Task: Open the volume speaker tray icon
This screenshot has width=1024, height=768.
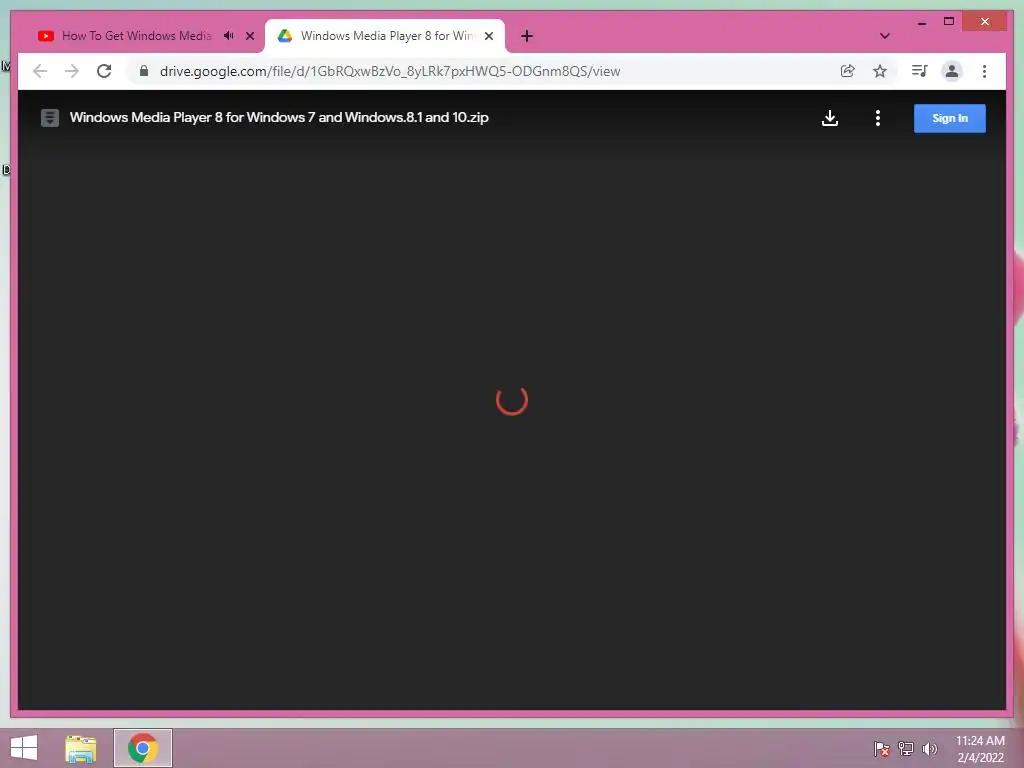Action: pos(930,748)
